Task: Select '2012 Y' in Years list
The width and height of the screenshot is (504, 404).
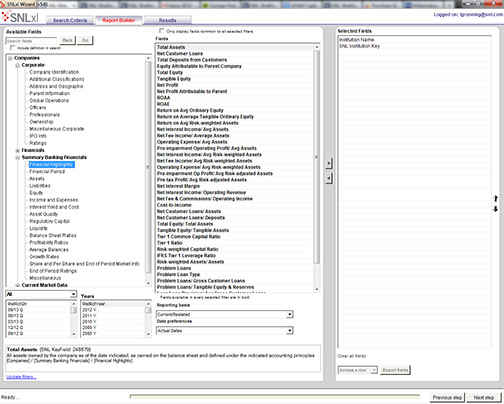Action: [x=89, y=310]
